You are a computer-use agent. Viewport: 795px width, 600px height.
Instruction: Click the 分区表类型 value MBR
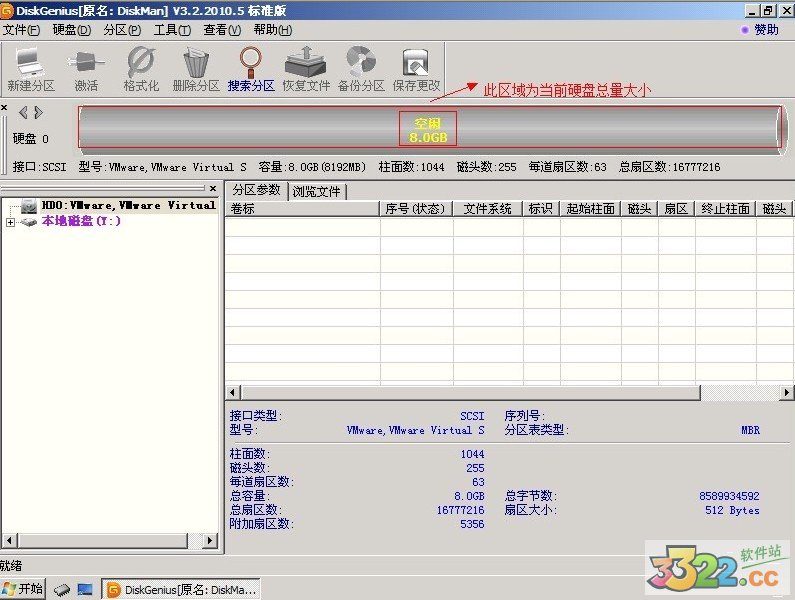tap(750, 430)
